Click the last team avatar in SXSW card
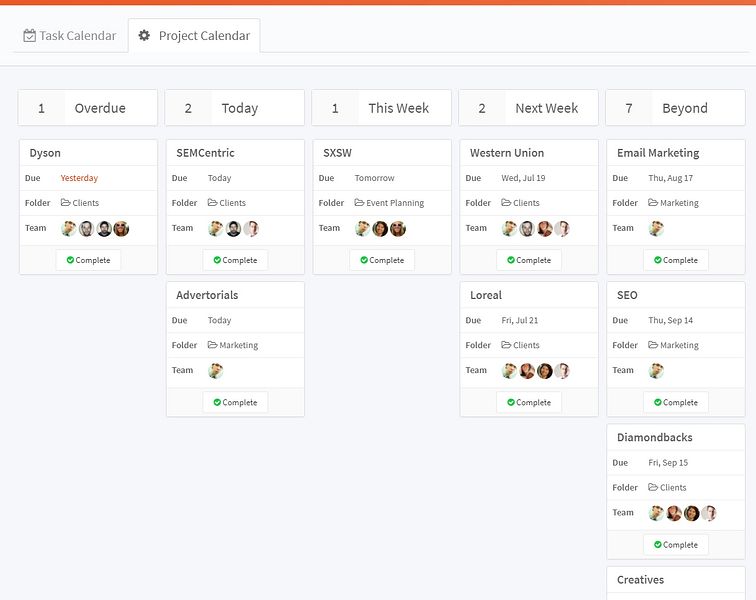 398,229
